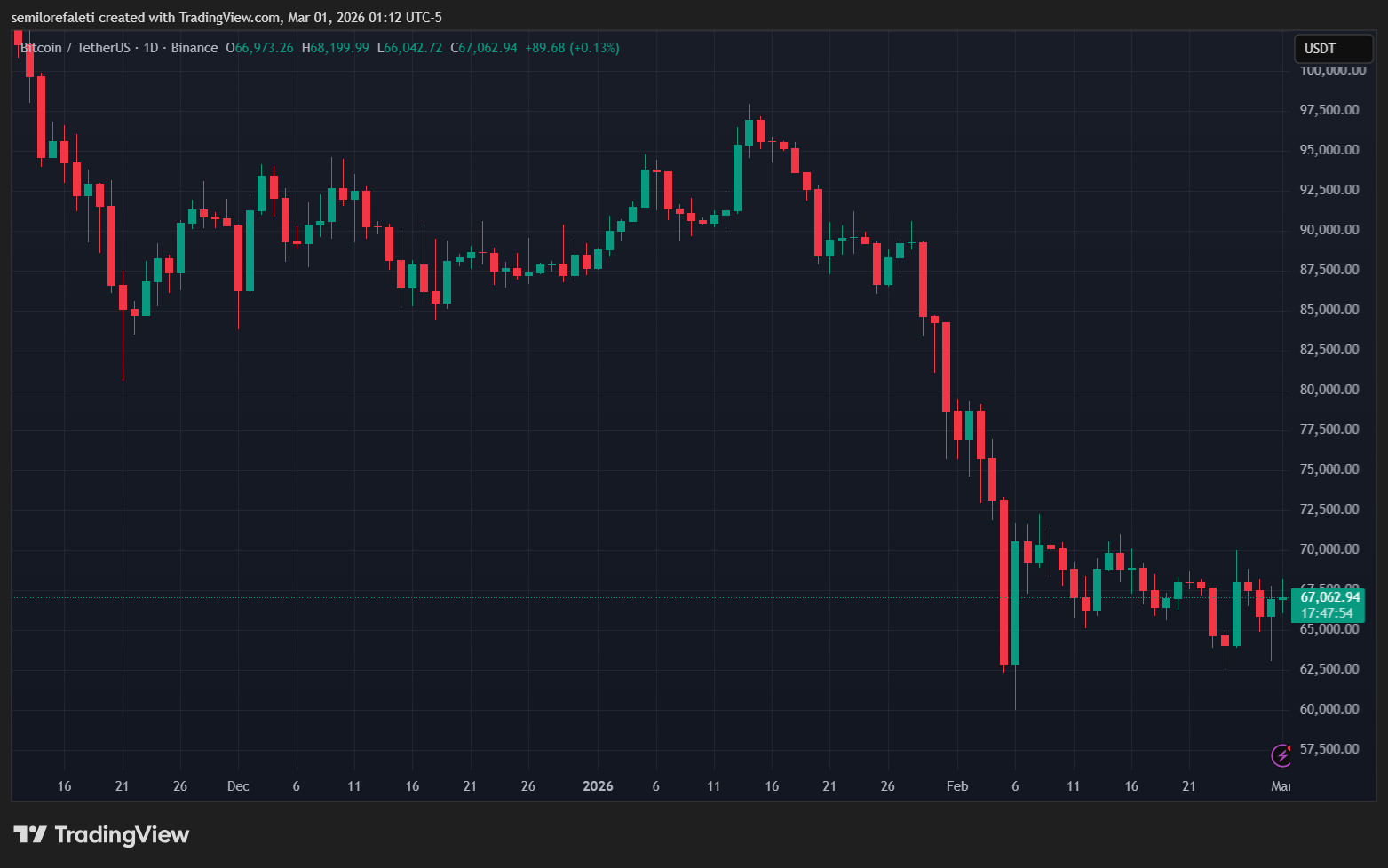Click the 80,000.00 price scale label
This screenshot has width=1388, height=868.
coord(1329,390)
